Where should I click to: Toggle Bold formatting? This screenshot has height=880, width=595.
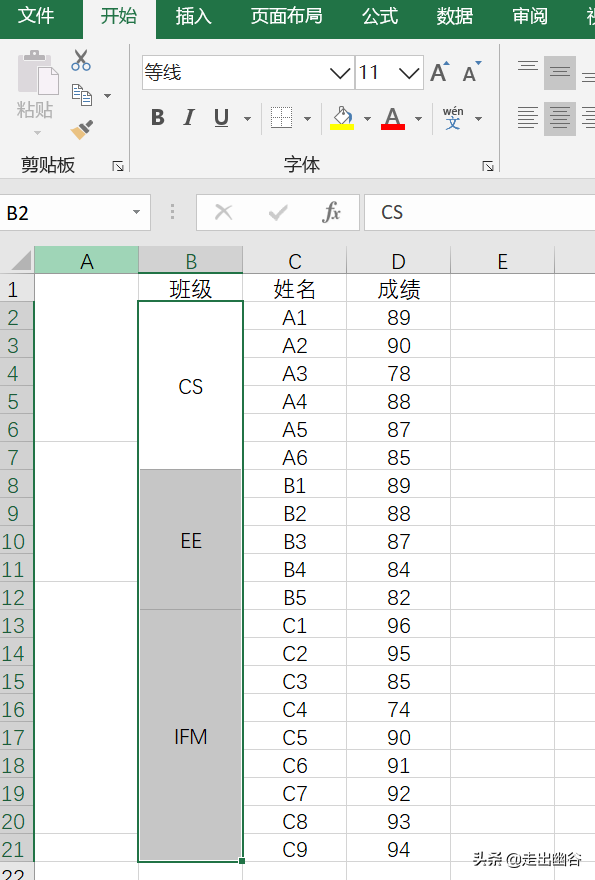[x=158, y=117]
